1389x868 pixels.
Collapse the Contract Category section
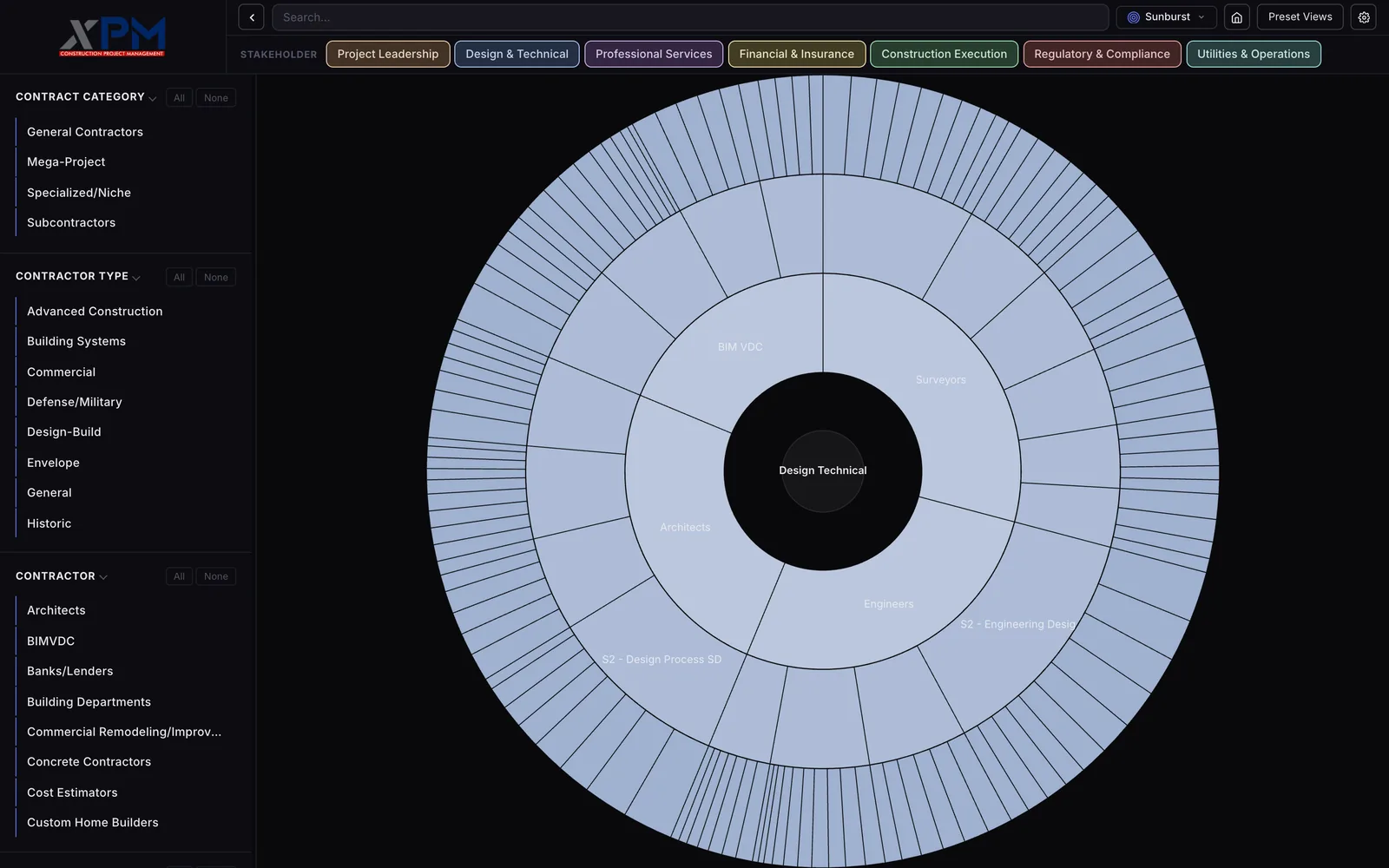153,98
